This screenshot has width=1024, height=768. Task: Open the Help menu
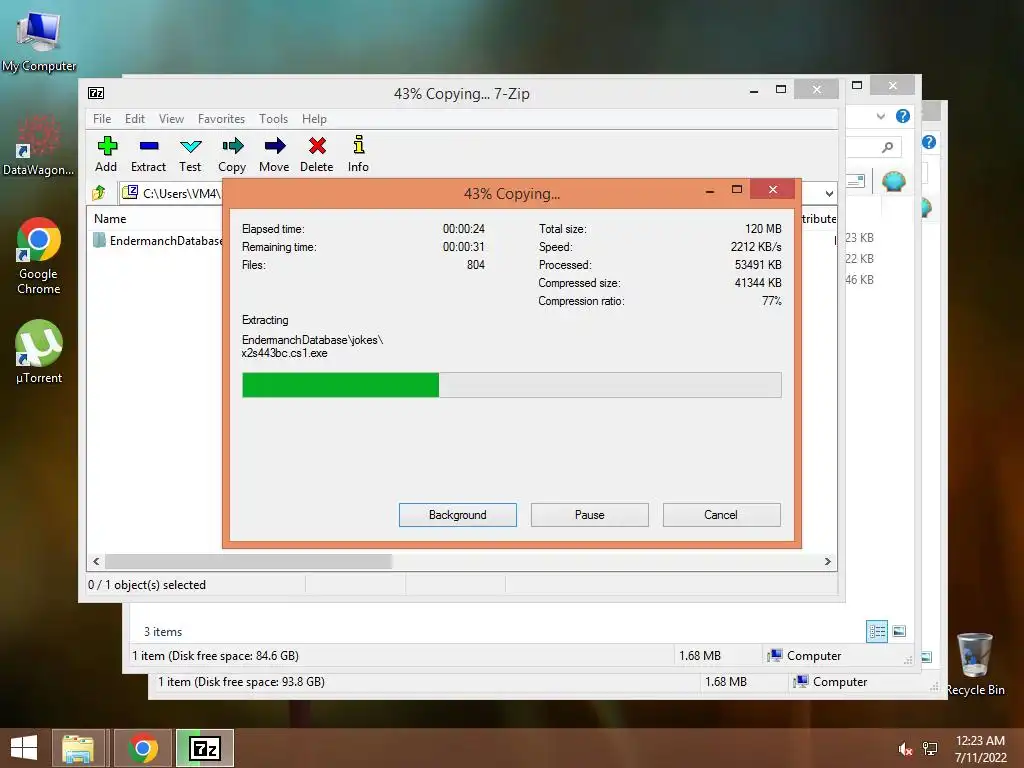tap(314, 119)
